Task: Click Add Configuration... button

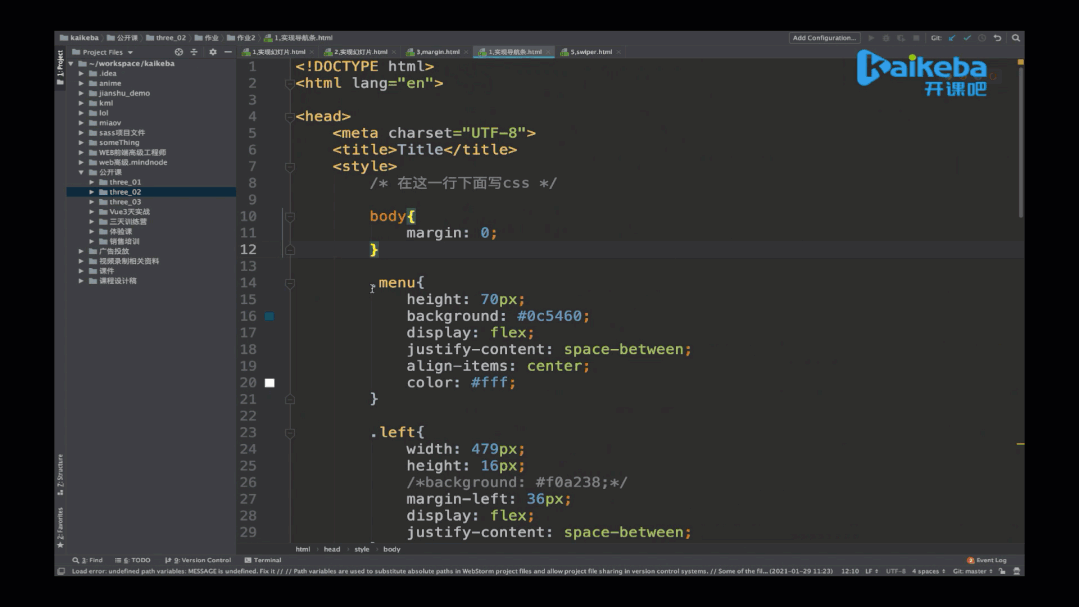Action: point(824,38)
